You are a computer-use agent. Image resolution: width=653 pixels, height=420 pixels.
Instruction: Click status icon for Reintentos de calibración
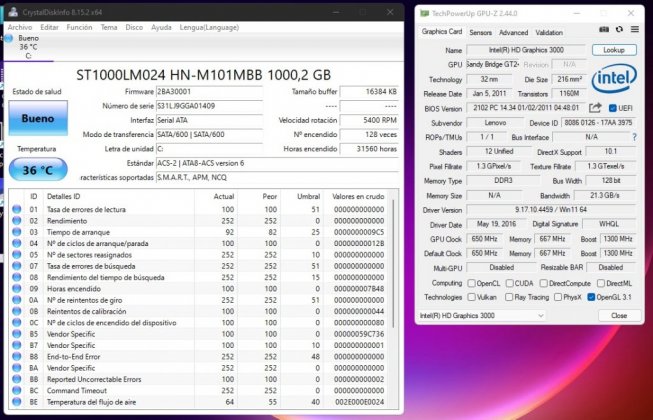click(x=17, y=311)
